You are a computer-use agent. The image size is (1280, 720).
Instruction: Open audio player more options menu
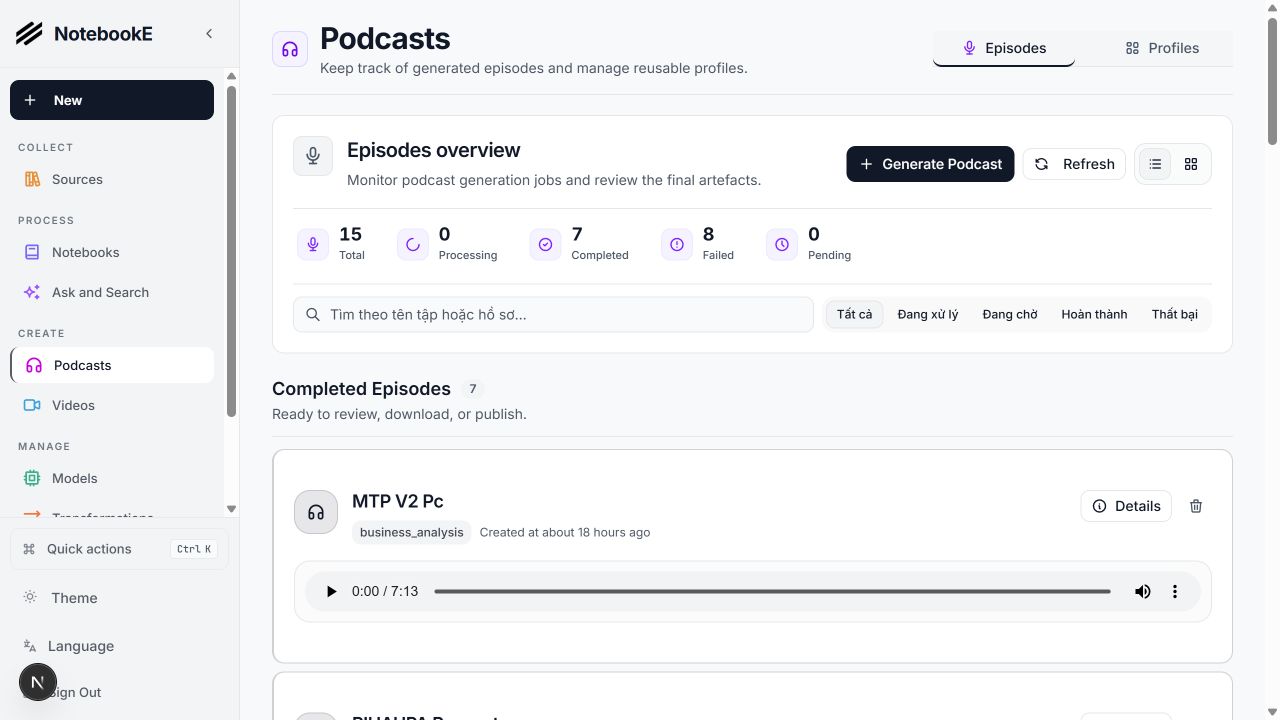(1175, 592)
